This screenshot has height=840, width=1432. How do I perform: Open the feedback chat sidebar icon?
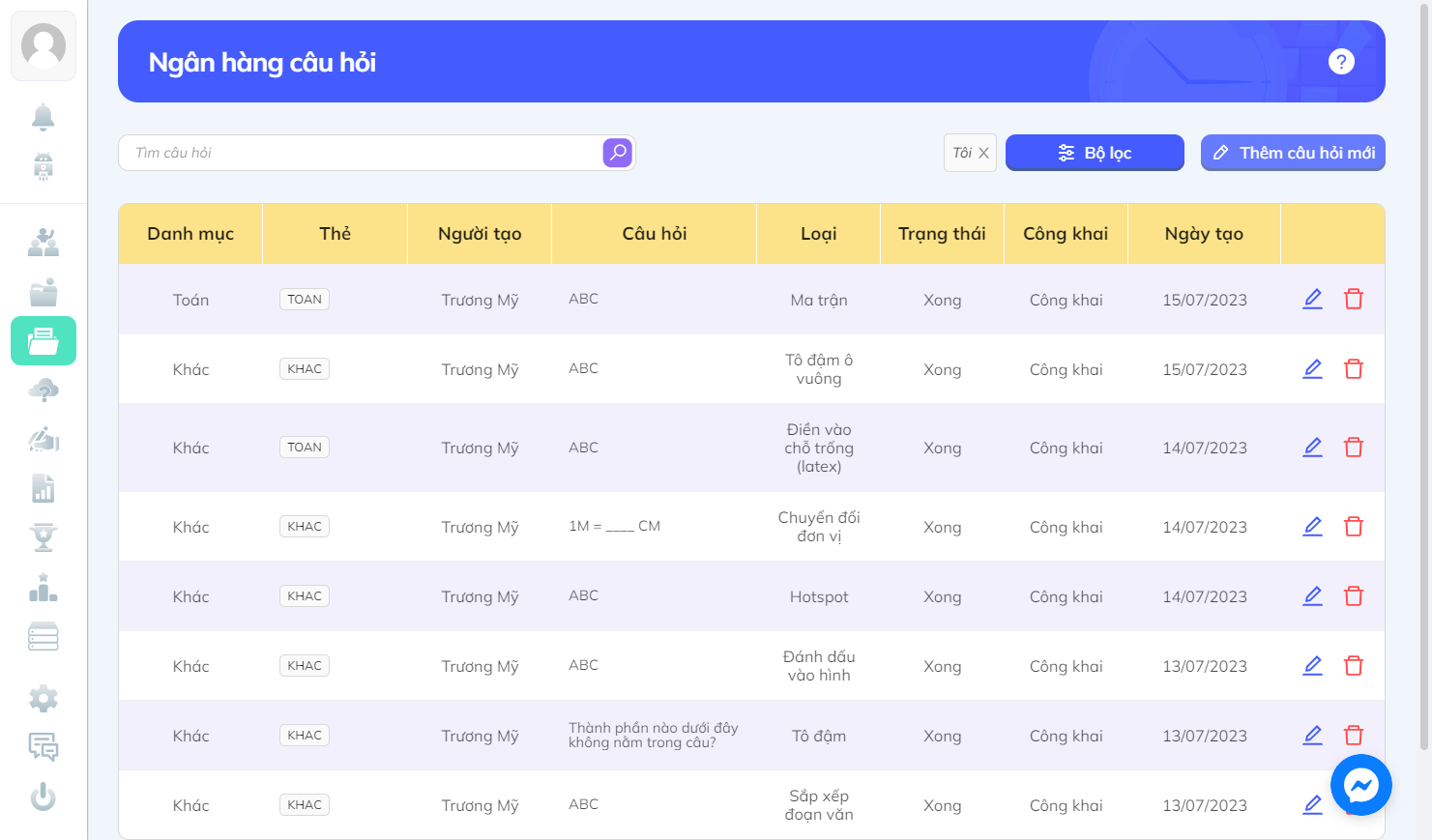(x=44, y=746)
